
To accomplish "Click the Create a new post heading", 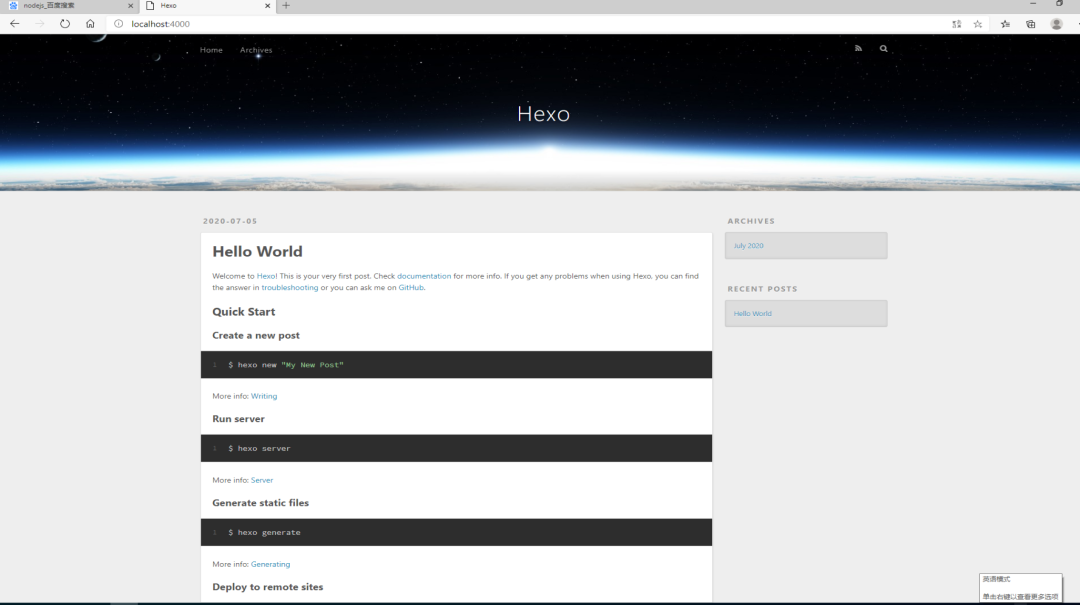I will [x=256, y=336].
